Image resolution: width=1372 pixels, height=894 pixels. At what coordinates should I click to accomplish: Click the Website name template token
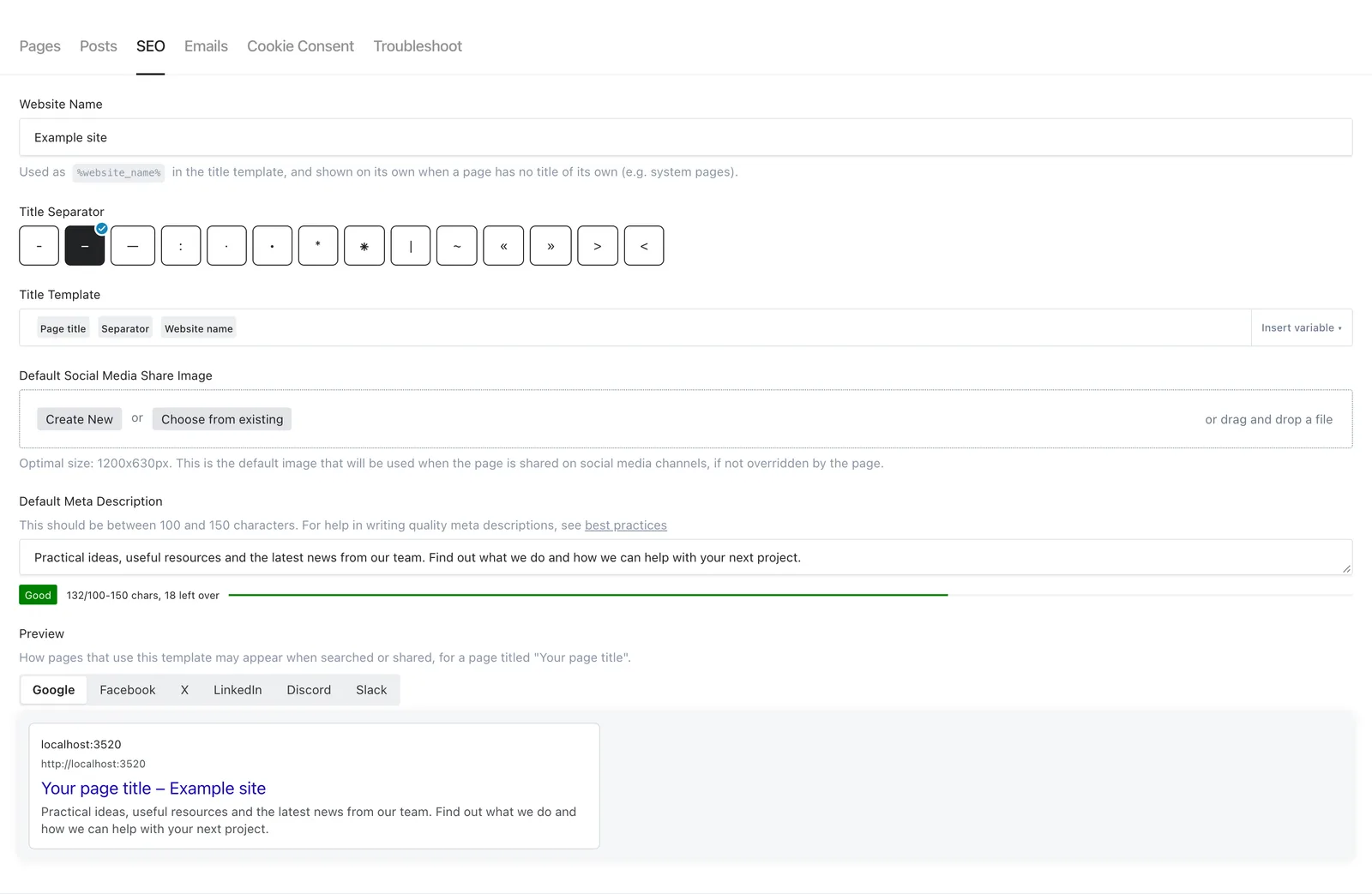[199, 328]
